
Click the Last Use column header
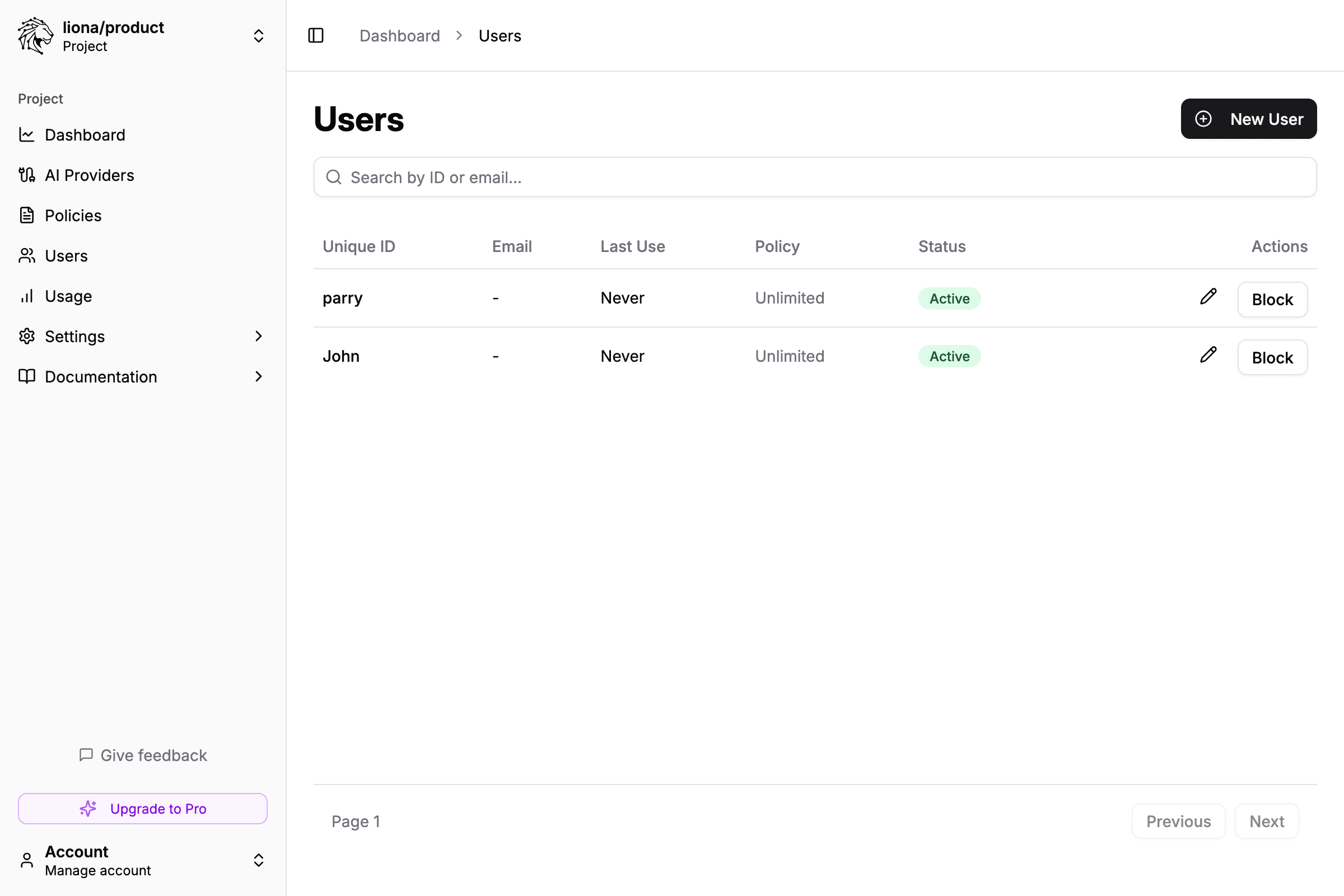(633, 246)
